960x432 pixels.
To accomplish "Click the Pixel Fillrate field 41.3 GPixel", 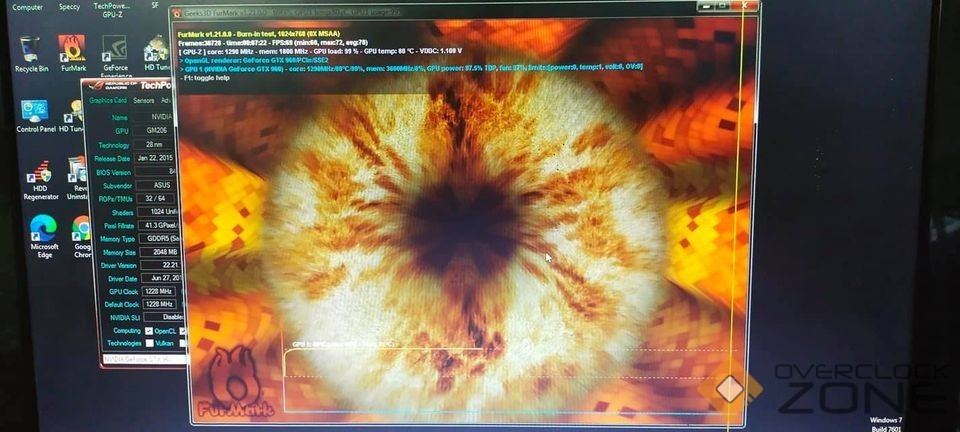I will [157, 225].
